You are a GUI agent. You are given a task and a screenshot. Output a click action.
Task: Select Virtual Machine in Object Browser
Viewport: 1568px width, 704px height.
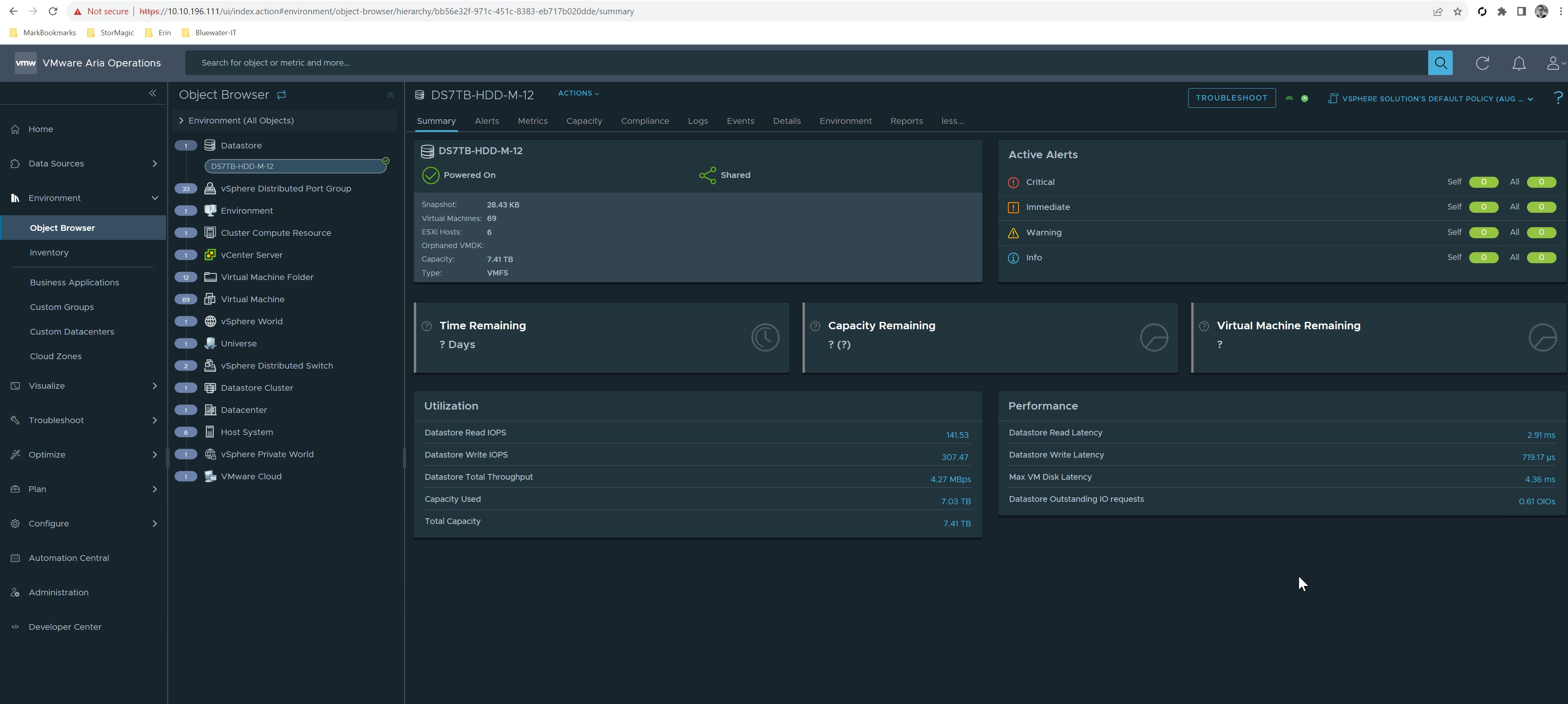[x=253, y=299]
